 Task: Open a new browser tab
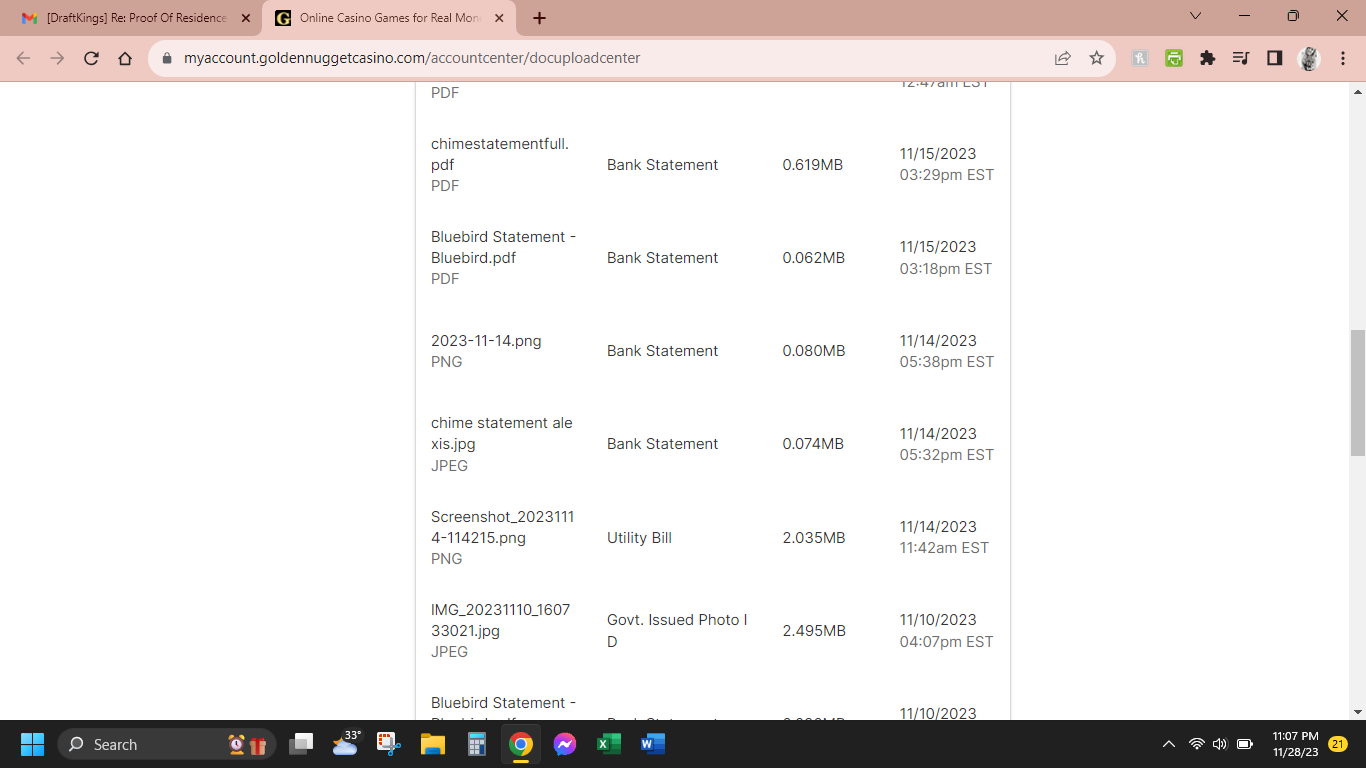[x=540, y=18]
